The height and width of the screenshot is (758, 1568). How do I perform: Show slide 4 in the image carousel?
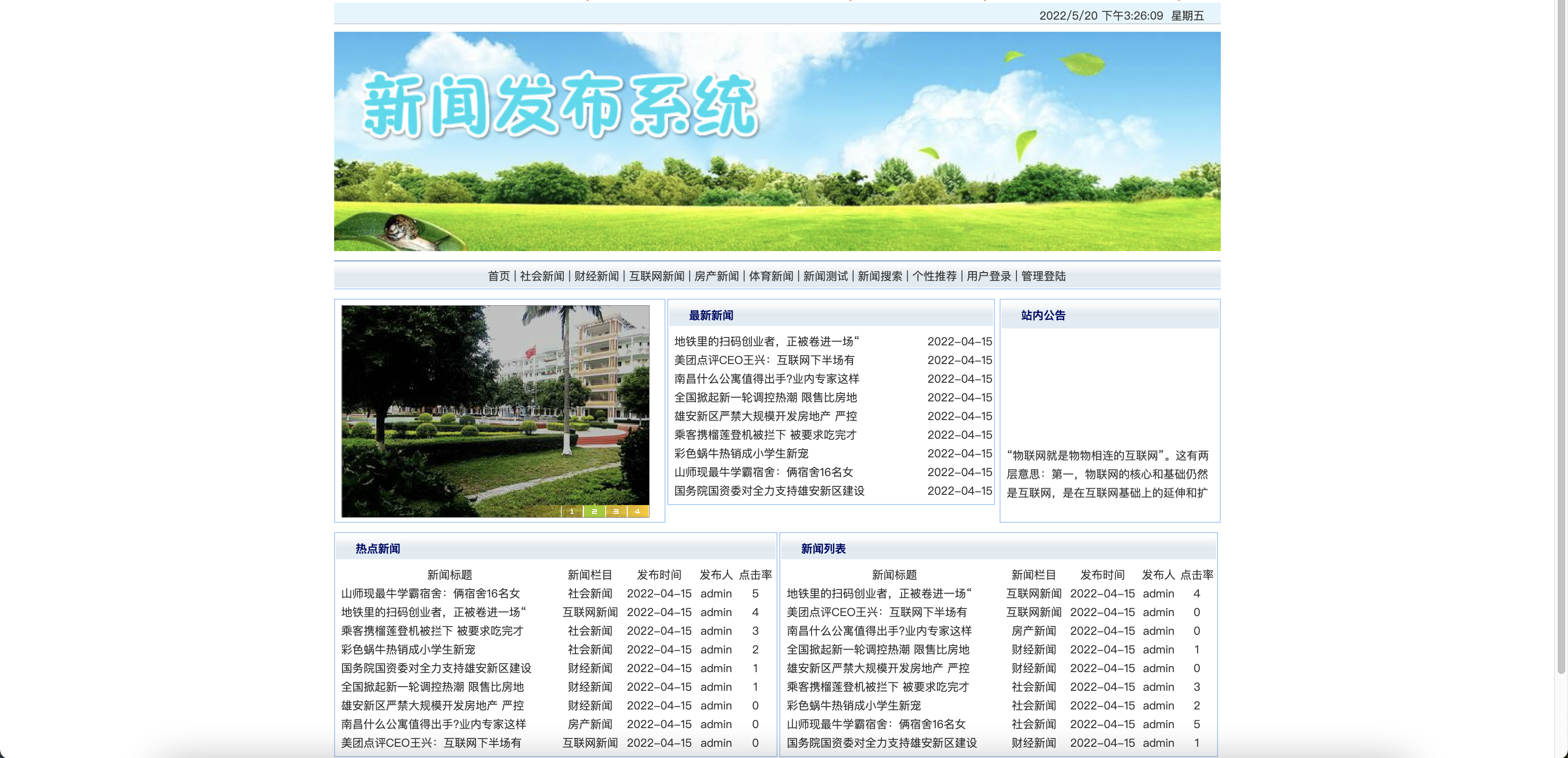[638, 512]
